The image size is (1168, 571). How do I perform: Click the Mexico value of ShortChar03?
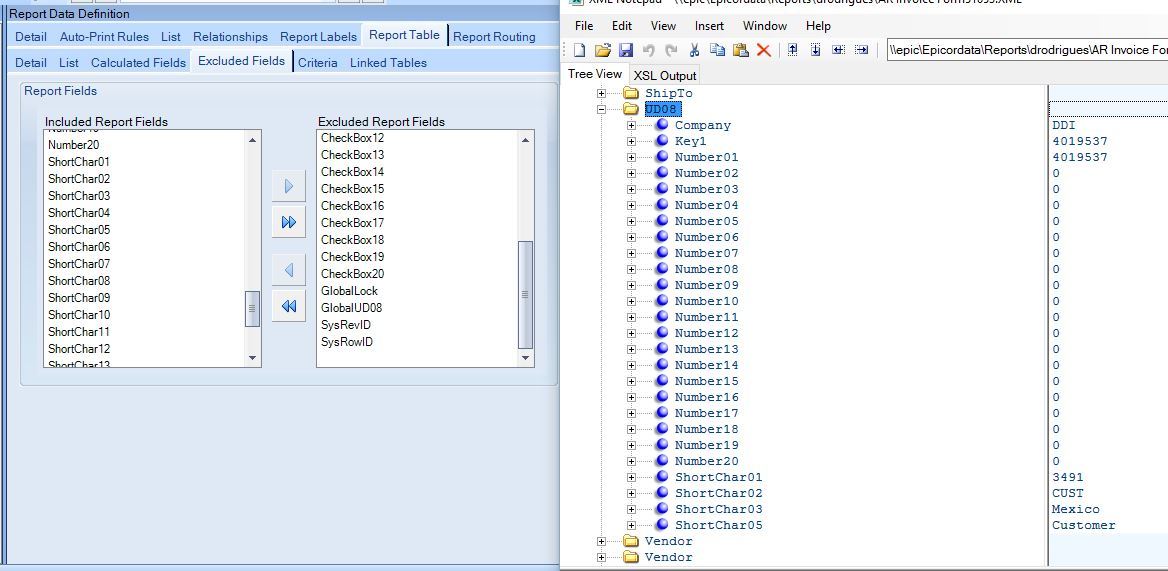(1076, 509)
